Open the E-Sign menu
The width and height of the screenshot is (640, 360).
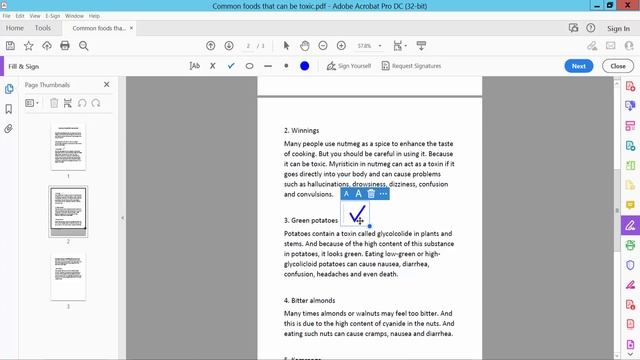[53, 16]
